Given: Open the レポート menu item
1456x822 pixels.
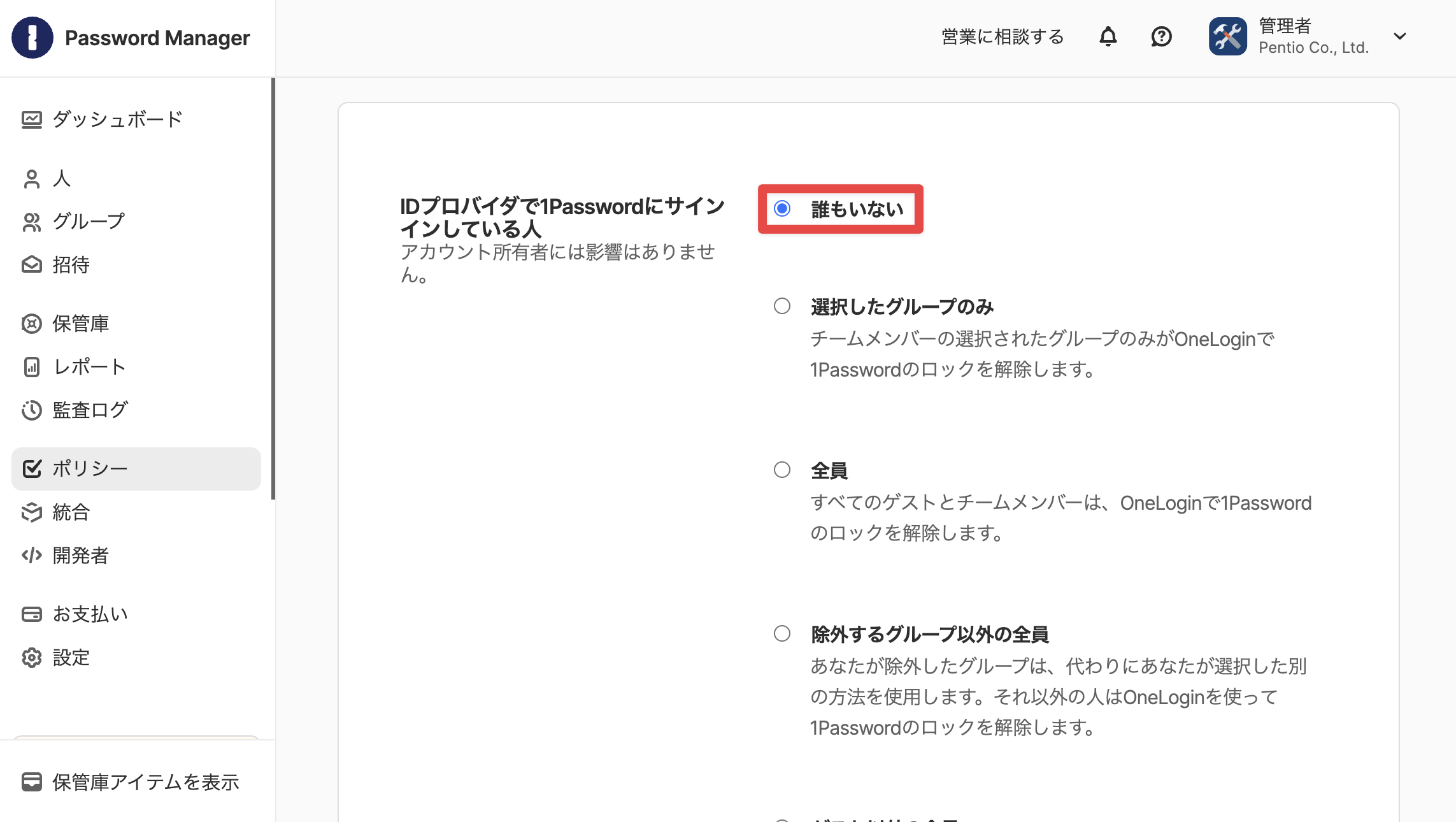Looking at the screenshot, I should point(136,367).
